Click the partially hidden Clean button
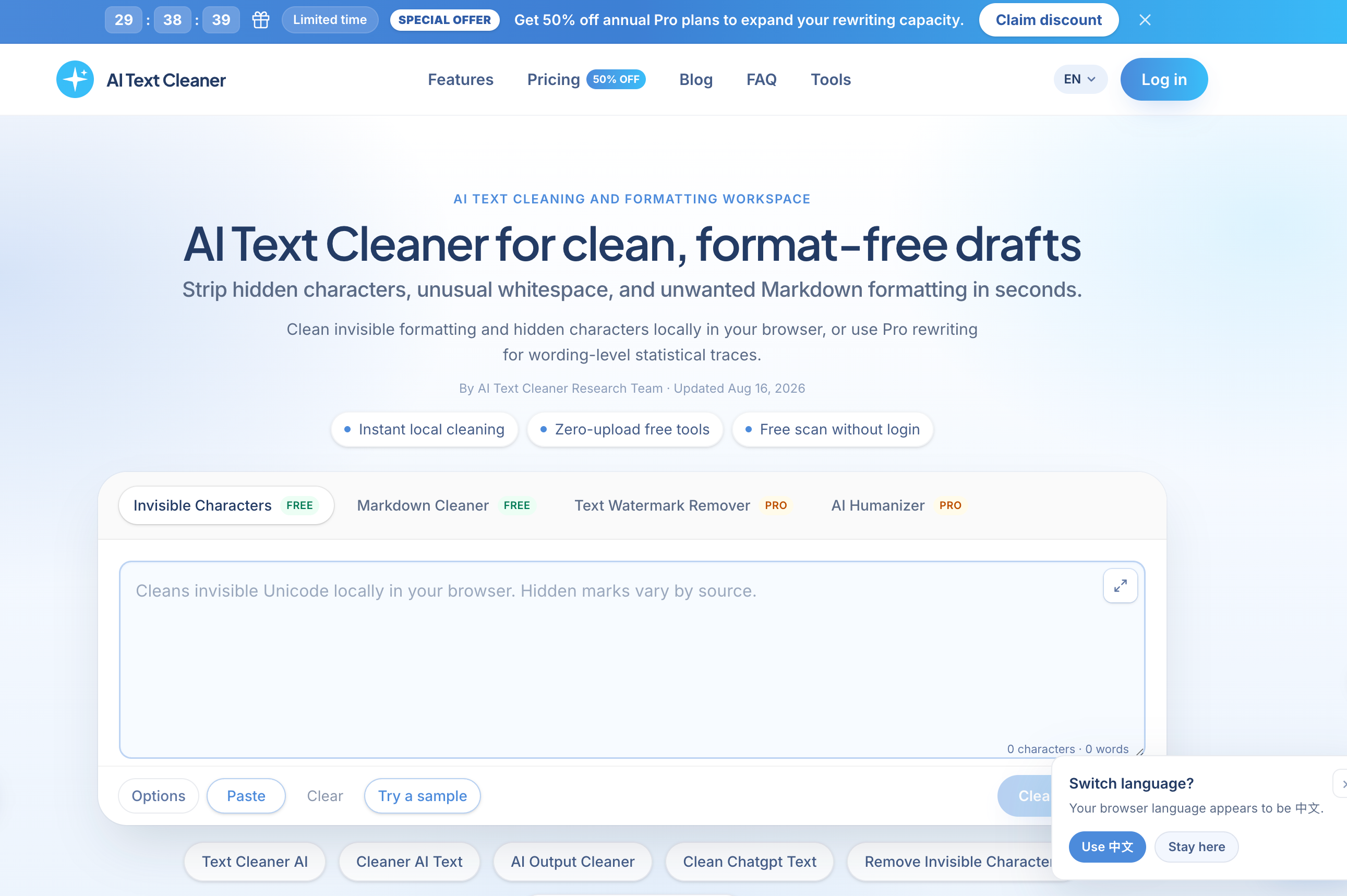Viewport: 1347px width, 896px height. pos(1025,795)
